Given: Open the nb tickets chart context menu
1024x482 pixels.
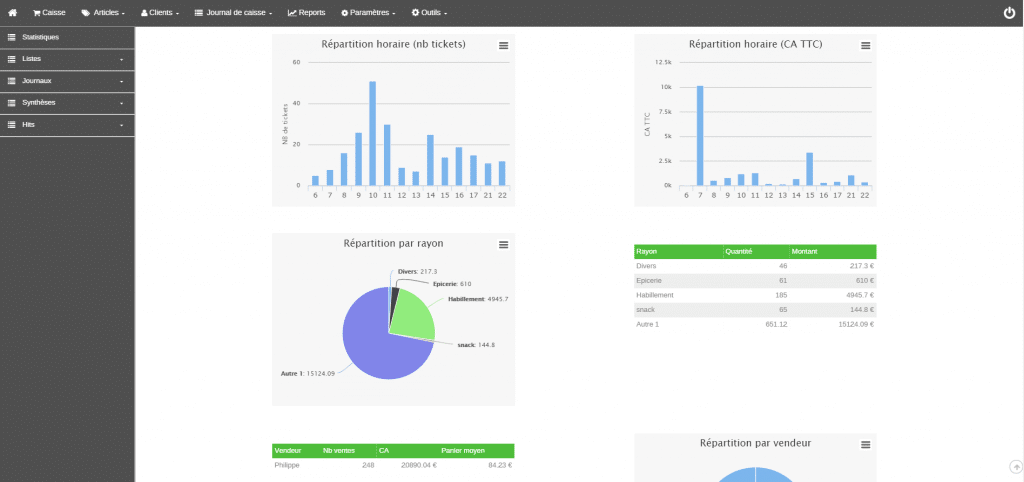Looking at the screenshot, I should (504, 45).
